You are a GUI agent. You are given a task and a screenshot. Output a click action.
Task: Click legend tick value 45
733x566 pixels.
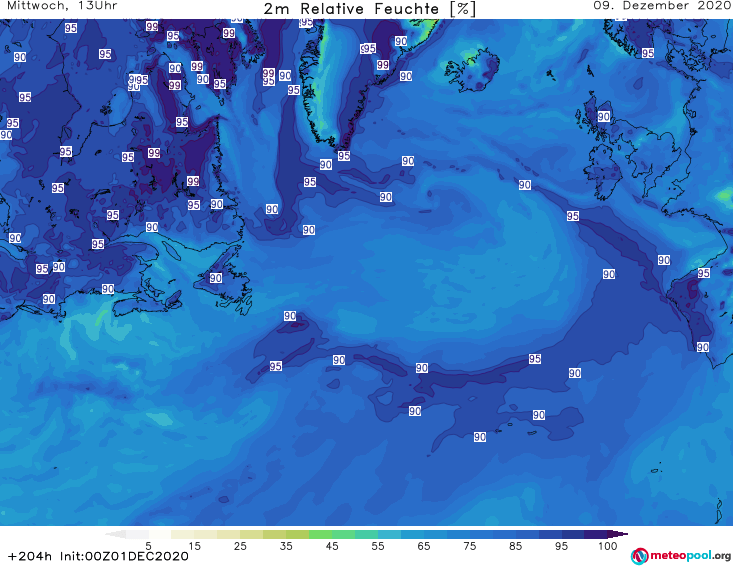[332, 546]
